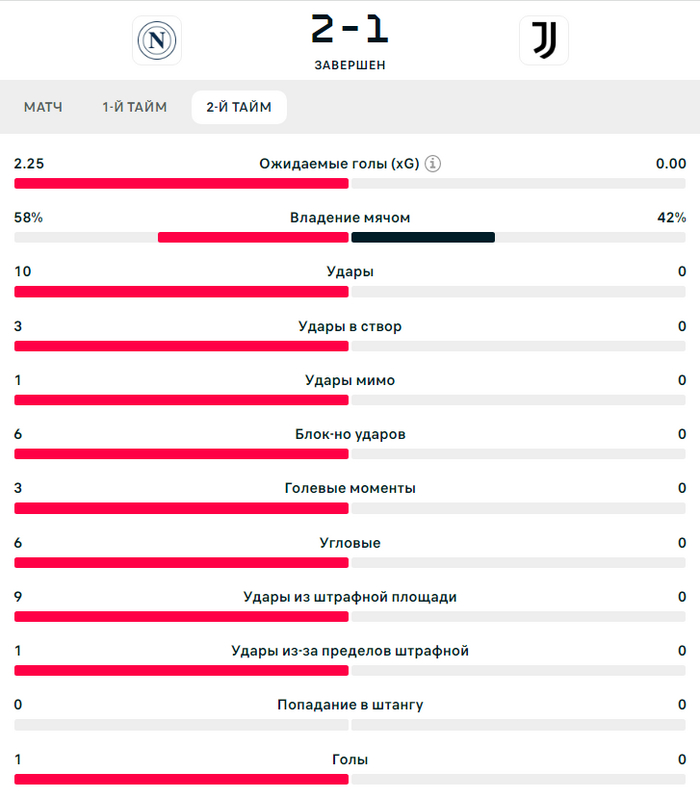Click the Блок-но ударов stat row label
Image resolution: width=700 pixels, height=798 pixels.
(x=350, y=434)
